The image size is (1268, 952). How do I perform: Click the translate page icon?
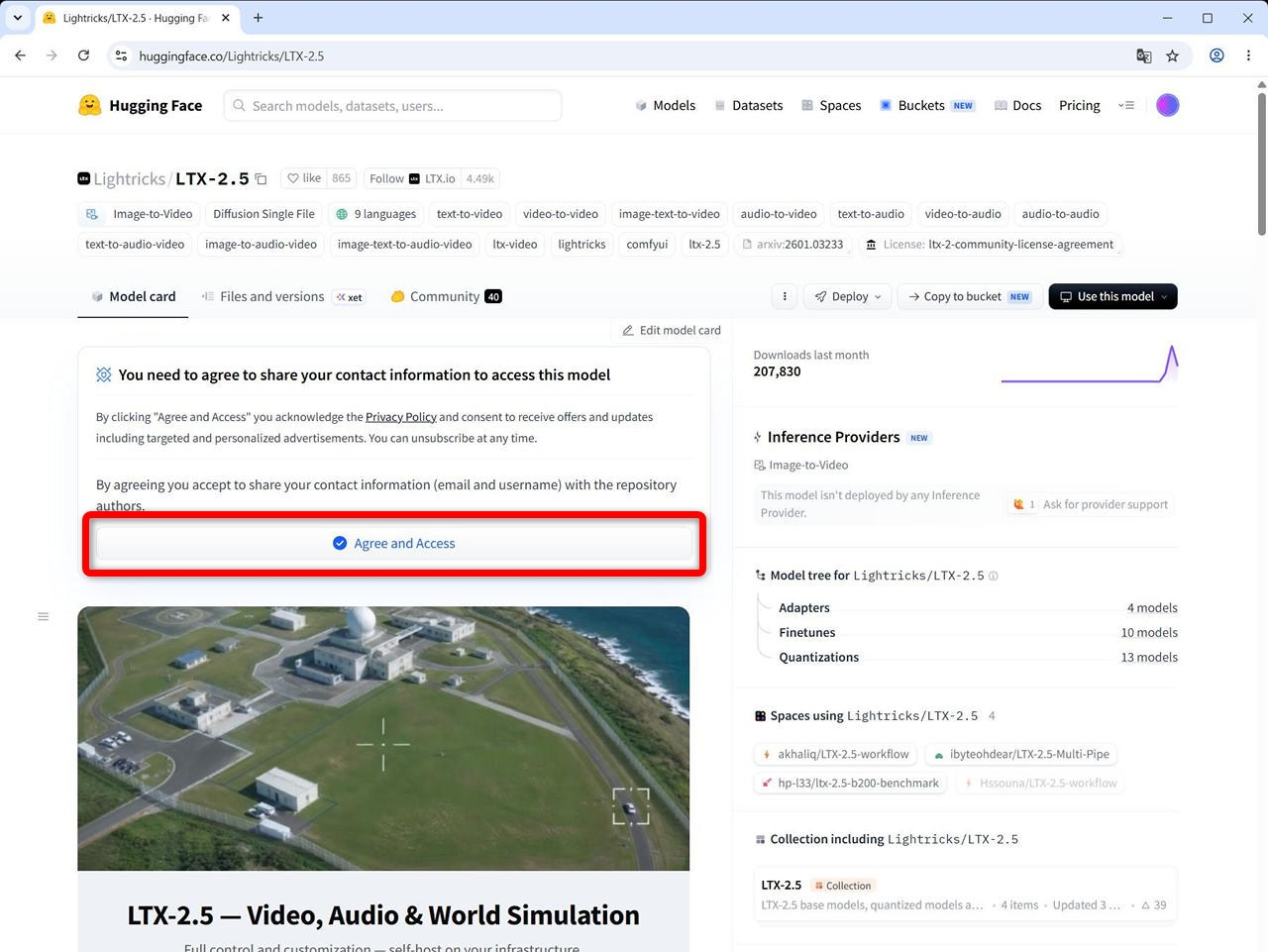pyautogui.click(x=1144, y=56)
